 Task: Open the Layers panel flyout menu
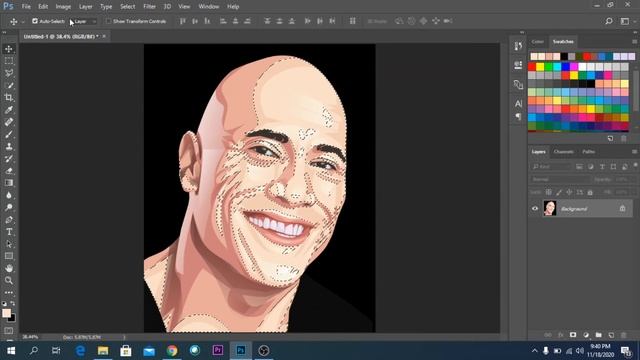[x=634, y=151]
